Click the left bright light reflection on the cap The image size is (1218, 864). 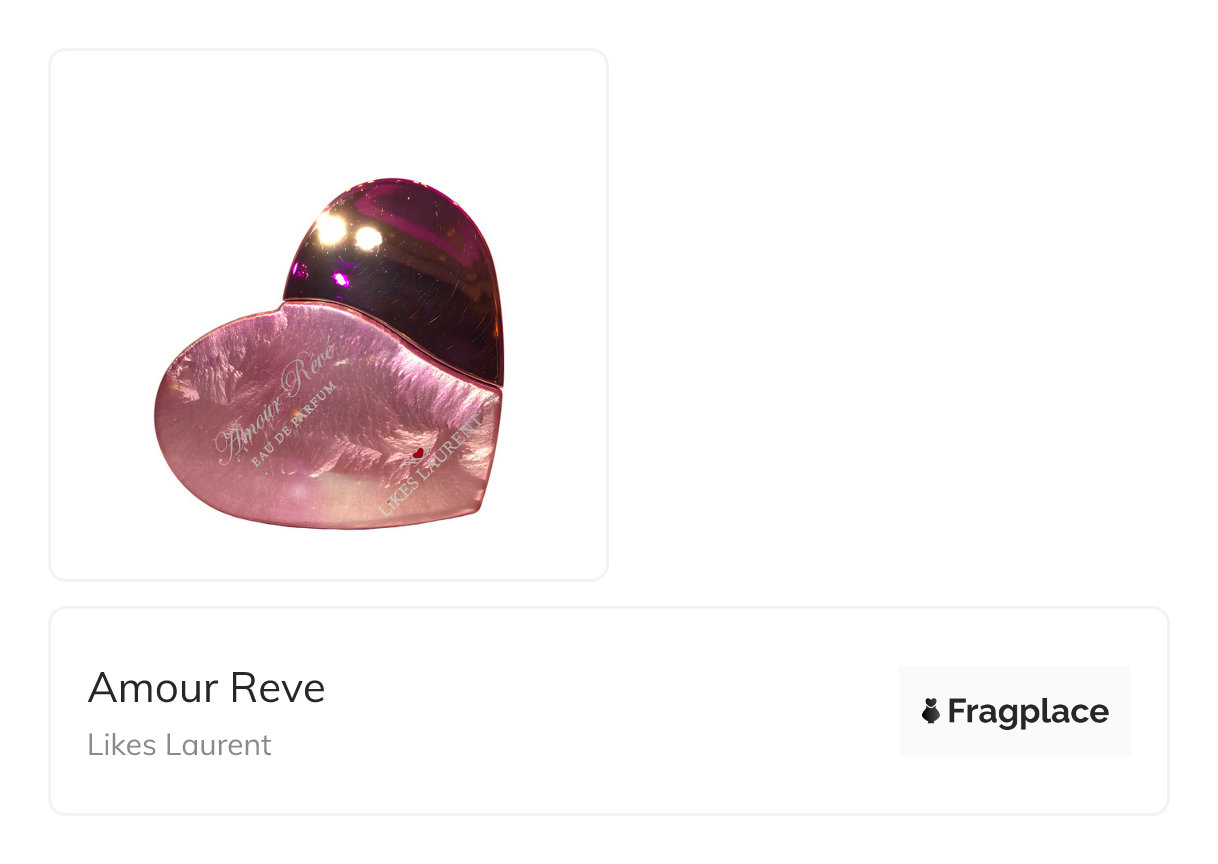[330, 230]
